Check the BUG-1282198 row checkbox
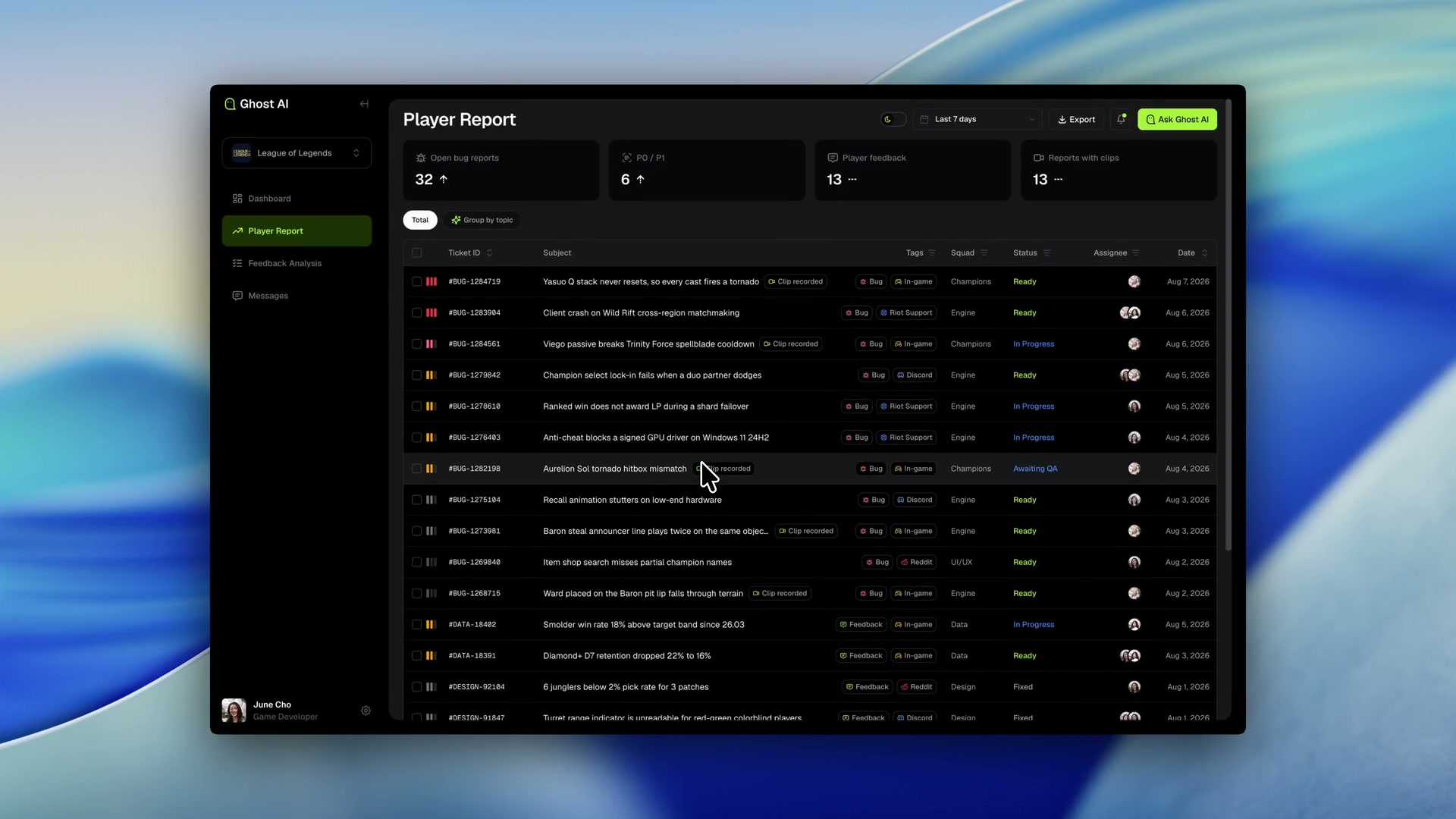1456x819 pixels. coord(416,469)
